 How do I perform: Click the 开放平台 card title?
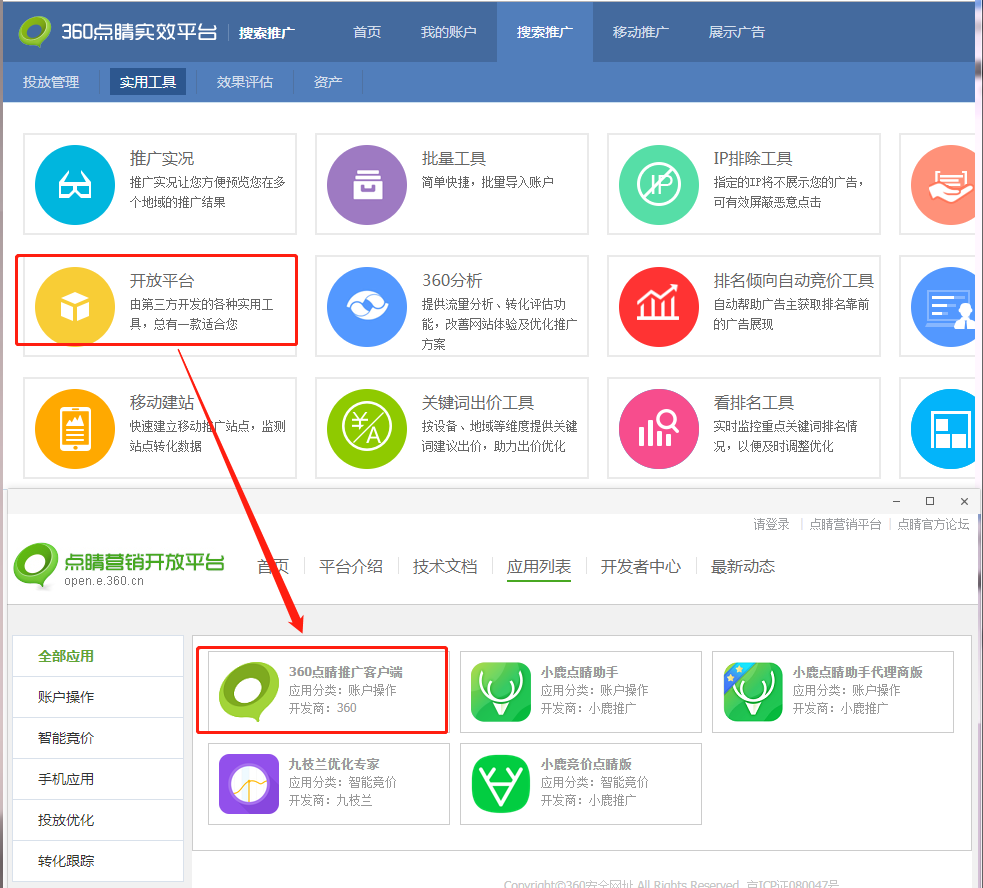click(162, 280)
